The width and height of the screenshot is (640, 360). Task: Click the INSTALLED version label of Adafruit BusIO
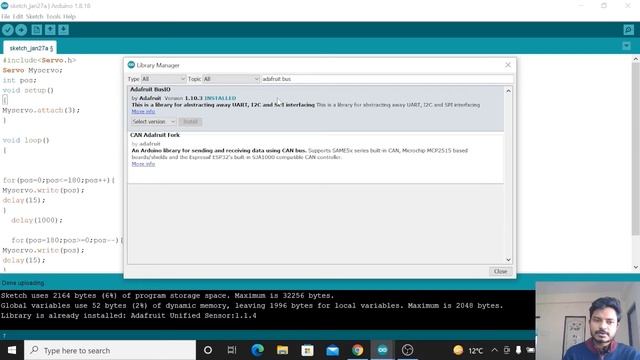220,98
